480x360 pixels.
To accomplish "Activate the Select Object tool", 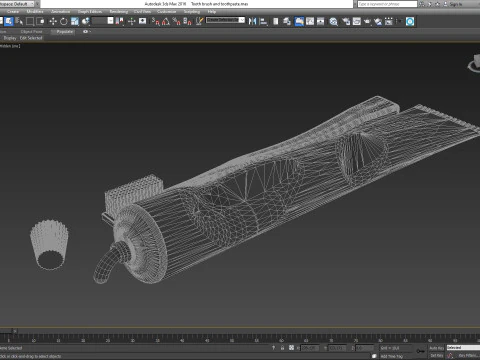I will (9, 21).
